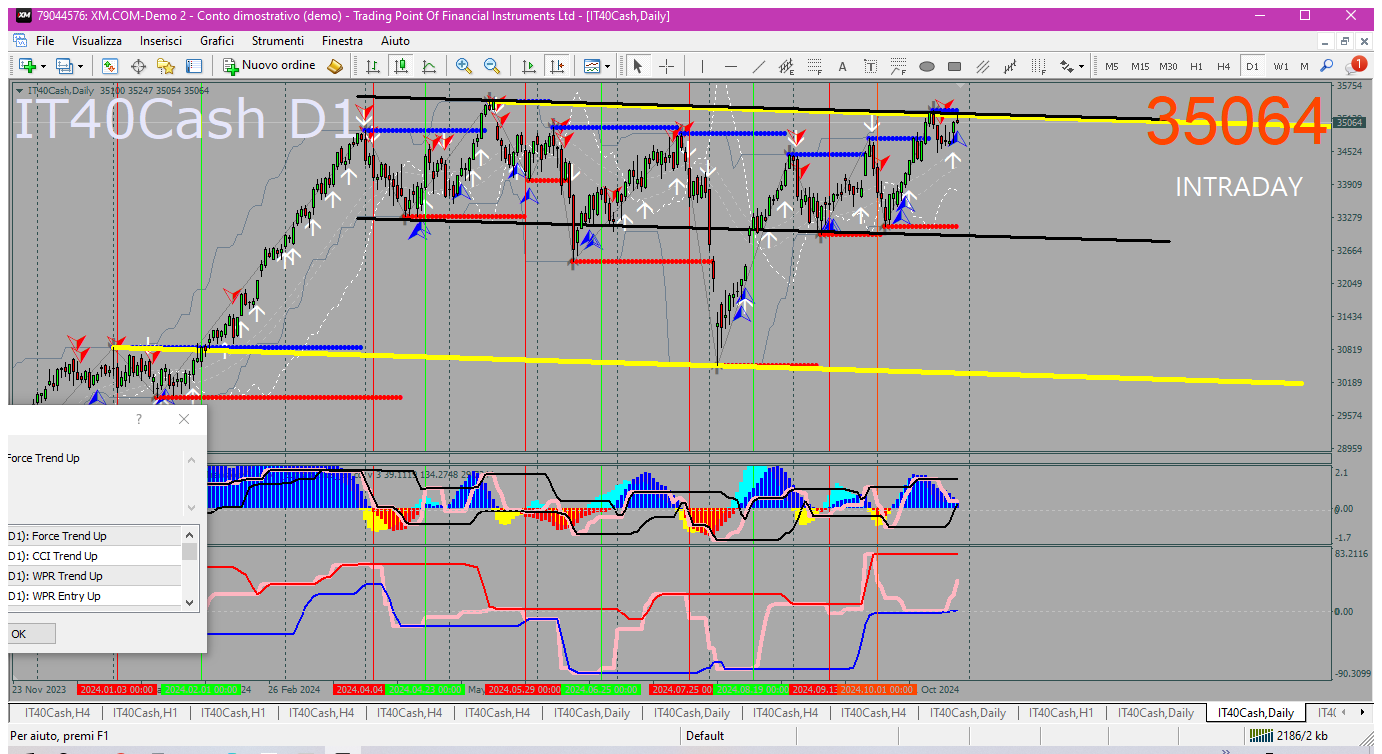1382x754 pixels.
Task: Select the Text Label 'T' tool
Action: pyautogui.click(x=870, y=66)
